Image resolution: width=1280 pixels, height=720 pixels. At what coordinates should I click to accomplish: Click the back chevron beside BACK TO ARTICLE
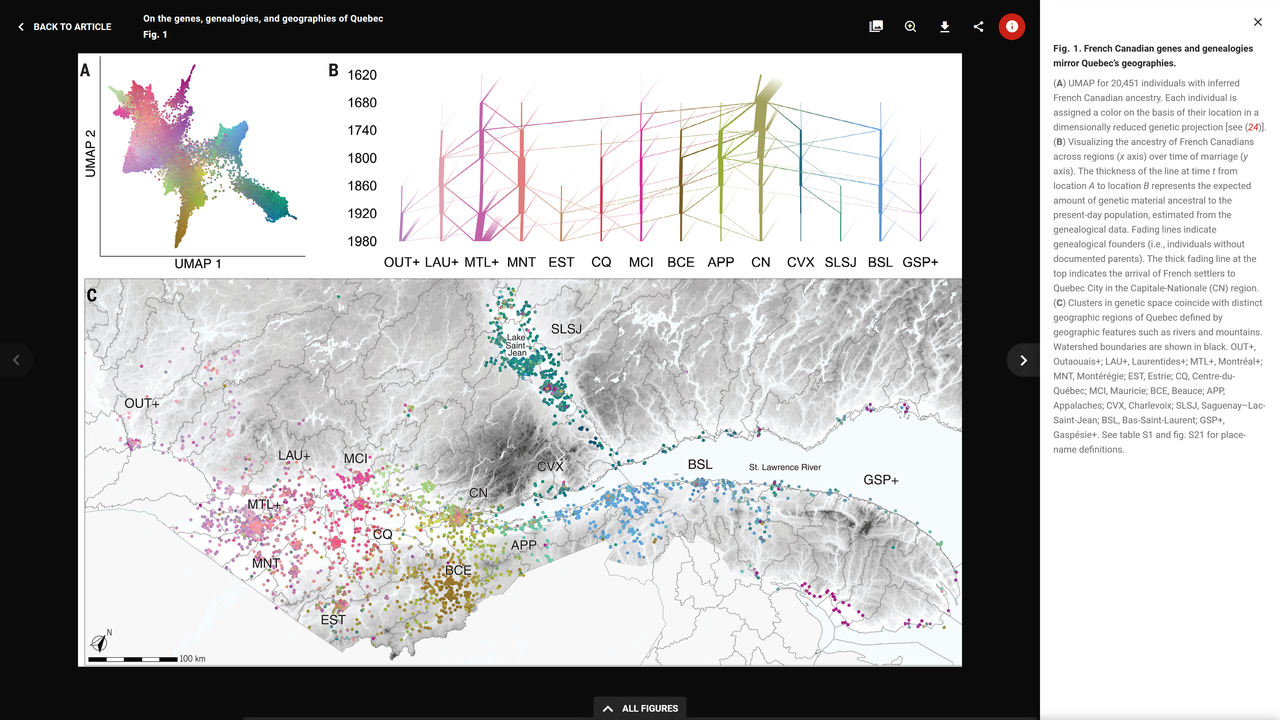click(x=20, y=27)
